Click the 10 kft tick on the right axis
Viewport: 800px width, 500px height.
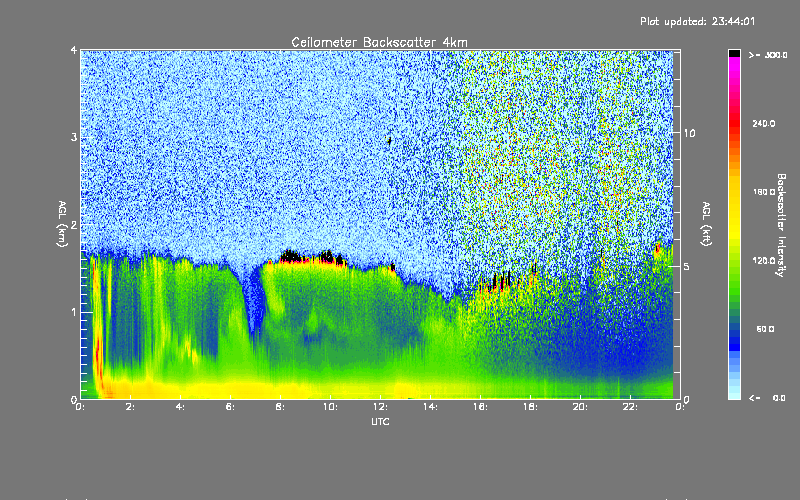(689, 133)
